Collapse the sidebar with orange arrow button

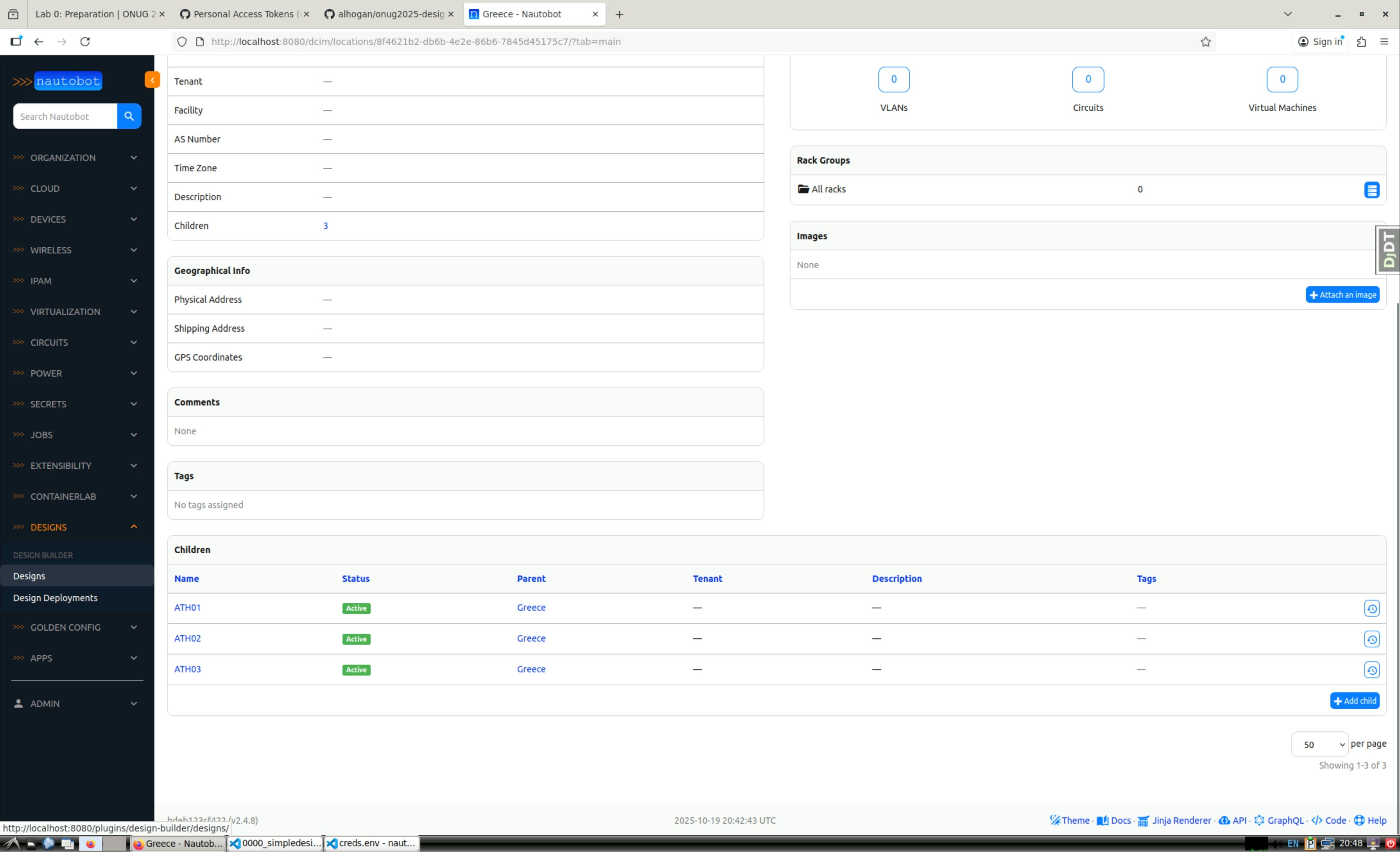coord(152,80)
